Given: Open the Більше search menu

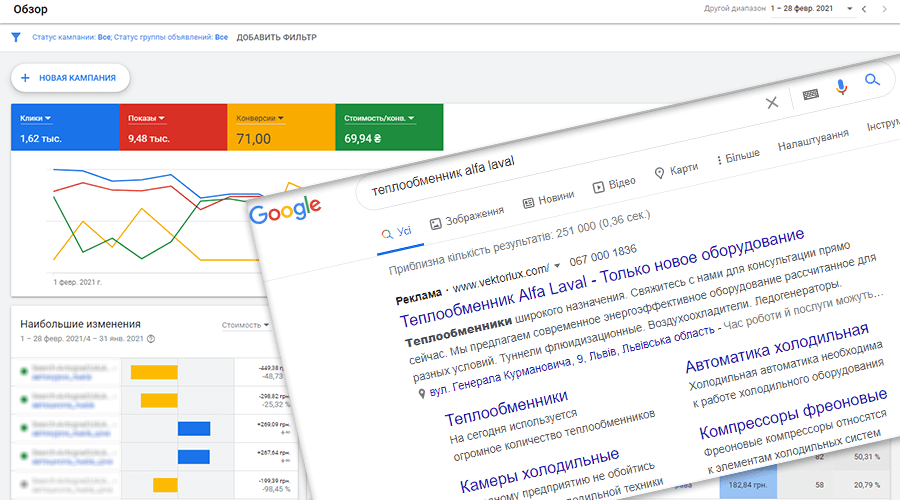Looking at the screenshot, I should [x=739, y=157].
